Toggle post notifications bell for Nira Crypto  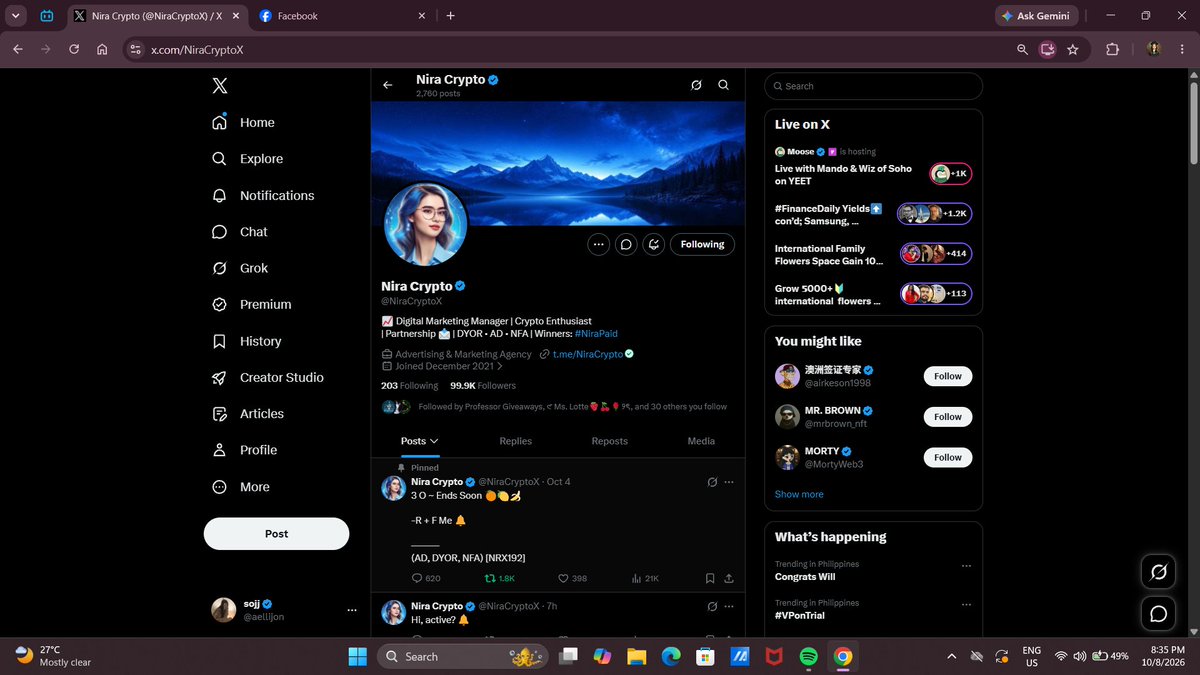click(654, 244)
